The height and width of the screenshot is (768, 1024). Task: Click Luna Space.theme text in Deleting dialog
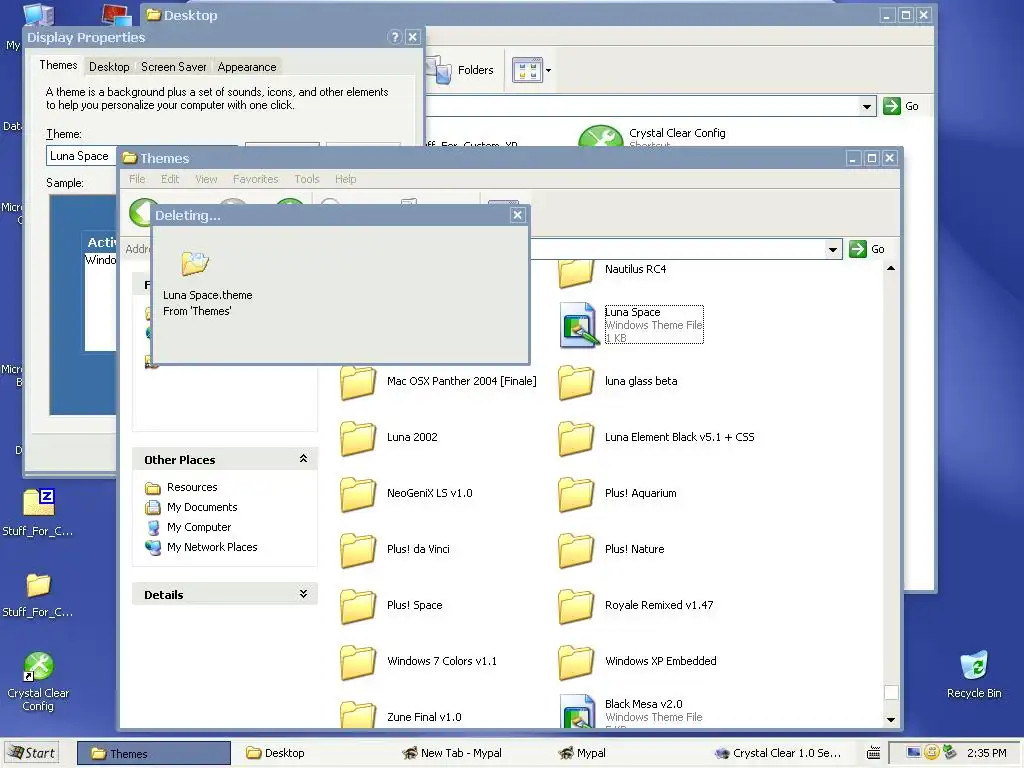coord(208,295)
